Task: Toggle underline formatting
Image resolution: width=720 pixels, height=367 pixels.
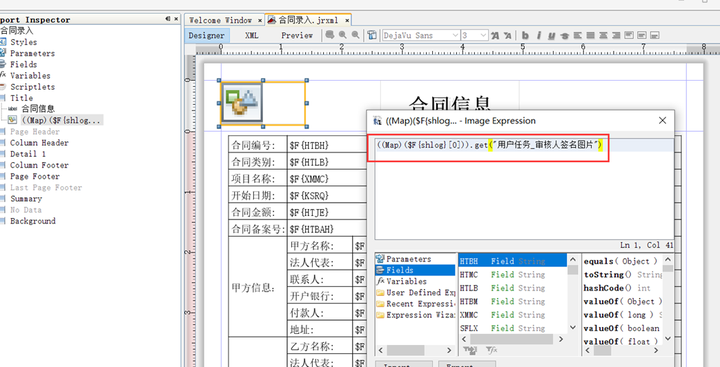Action: [x=551, y=35]
